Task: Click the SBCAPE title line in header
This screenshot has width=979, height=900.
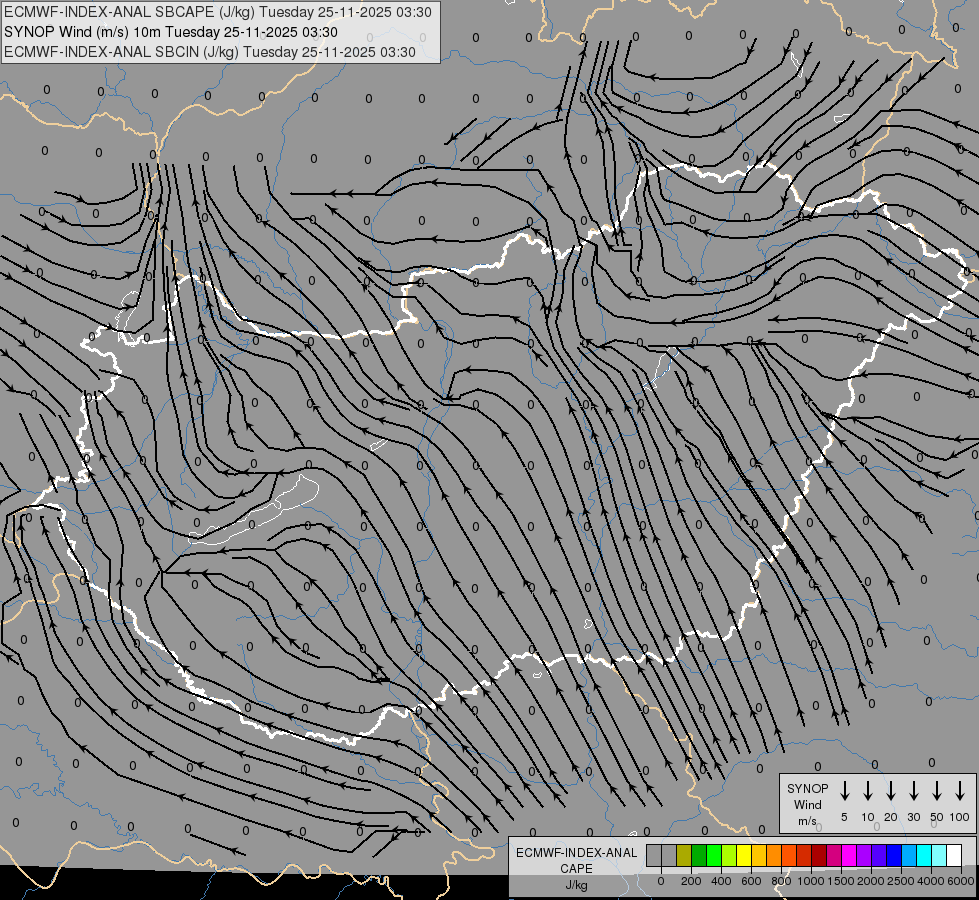Action: click(x=217, y=12)
